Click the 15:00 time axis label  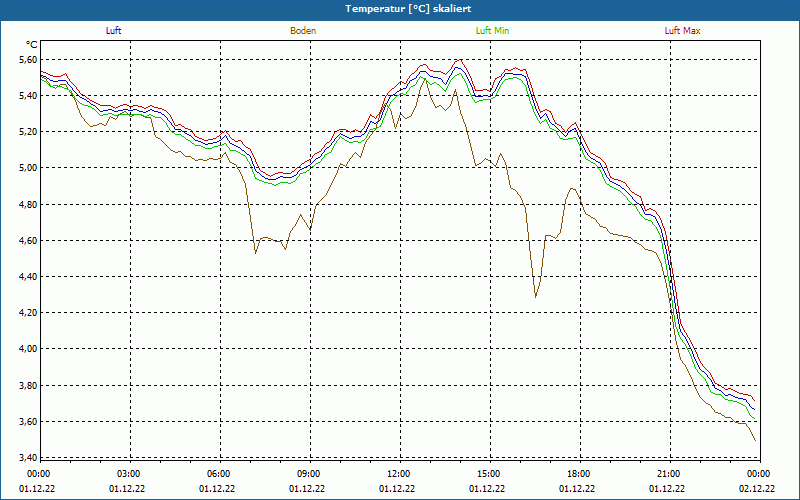point(489,474)
